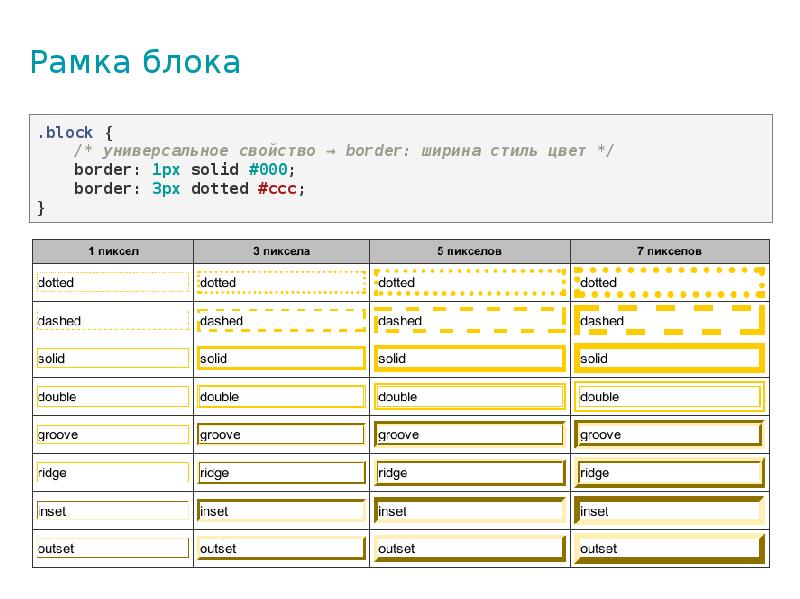
Task: Click the dotted box in 7 пикселов column
Action: point(669,282)
